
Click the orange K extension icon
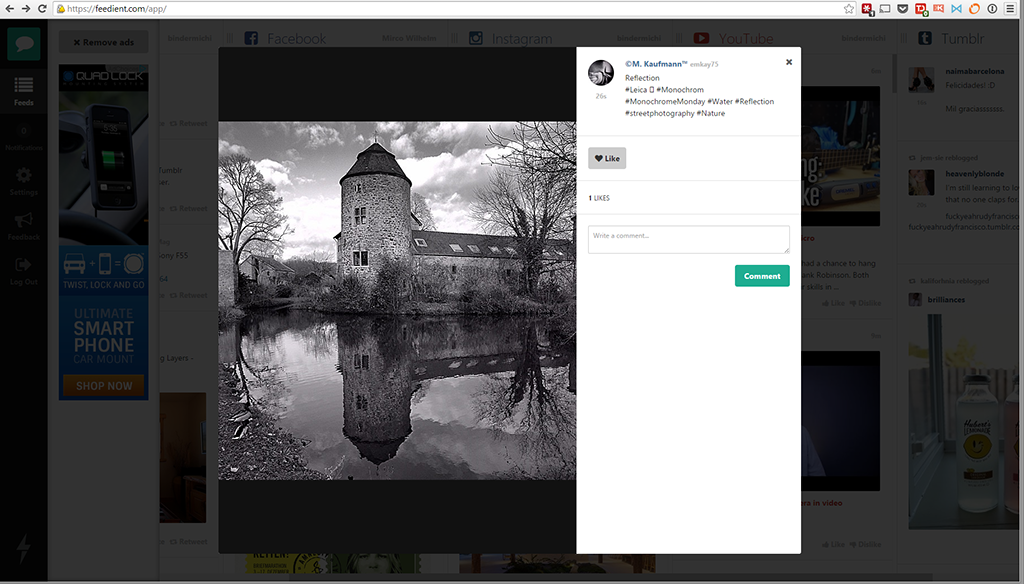938,8
